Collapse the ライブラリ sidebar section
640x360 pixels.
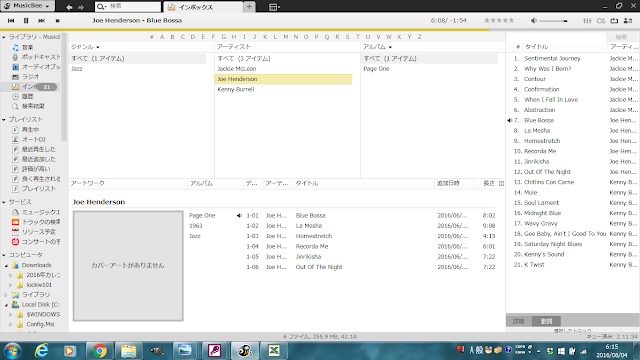[x=4, y=37]
